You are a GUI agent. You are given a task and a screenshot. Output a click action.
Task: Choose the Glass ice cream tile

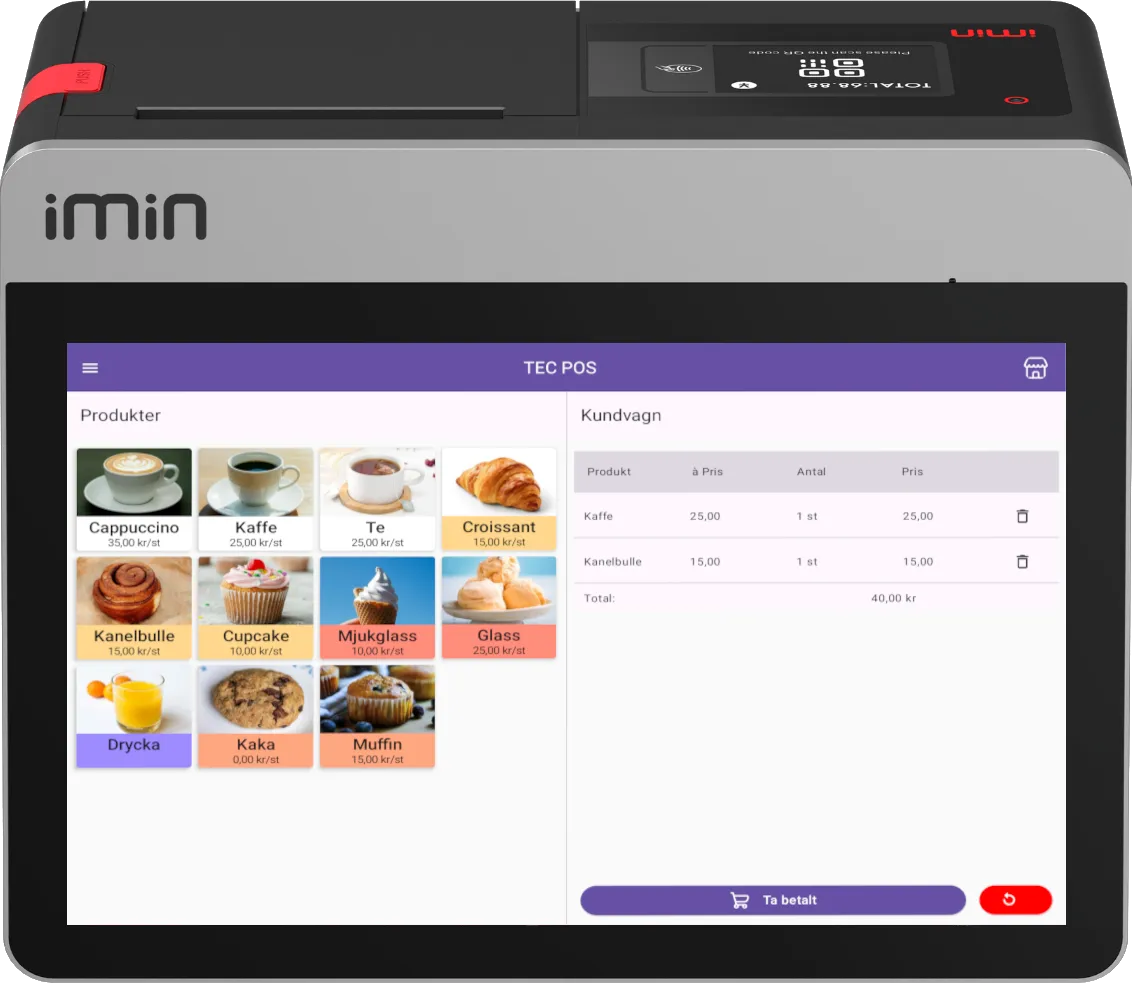[x=499, y=608]
